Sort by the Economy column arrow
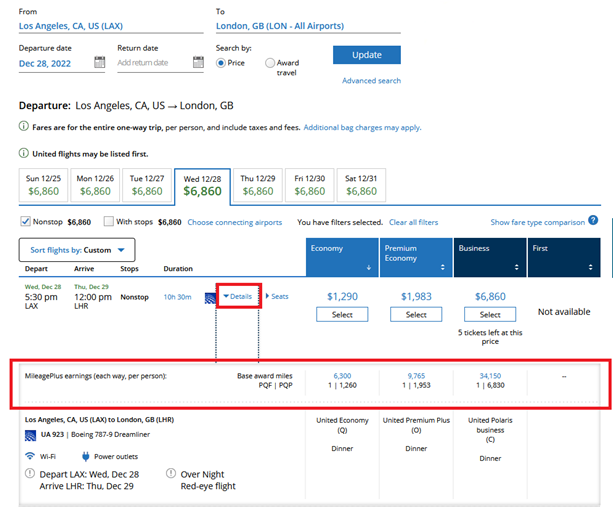This screenshot has height=509, width=613. click(x=369, y=268)
